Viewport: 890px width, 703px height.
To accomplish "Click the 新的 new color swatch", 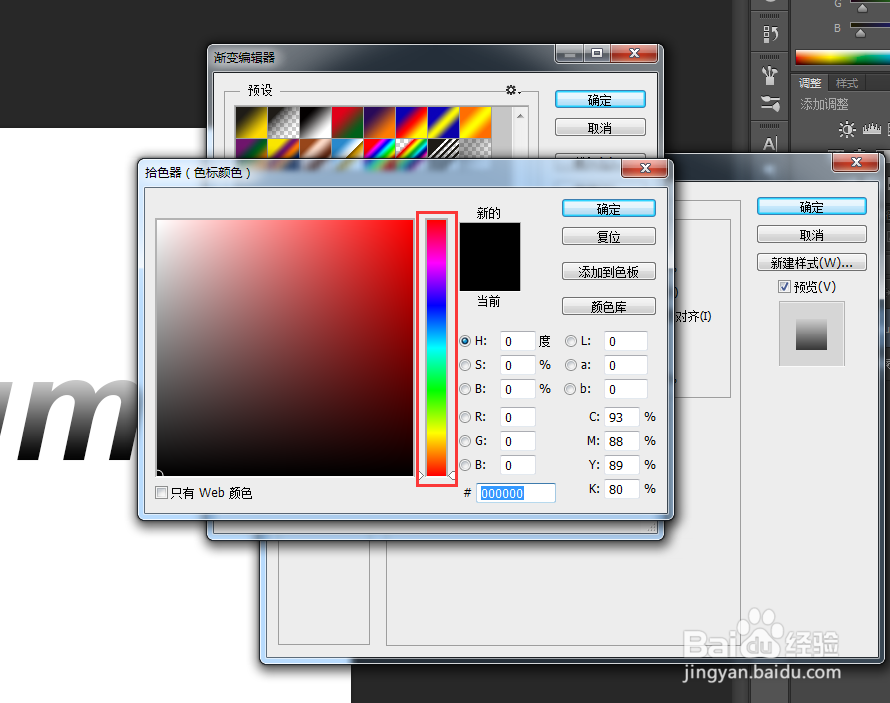I will pos(489,239).
